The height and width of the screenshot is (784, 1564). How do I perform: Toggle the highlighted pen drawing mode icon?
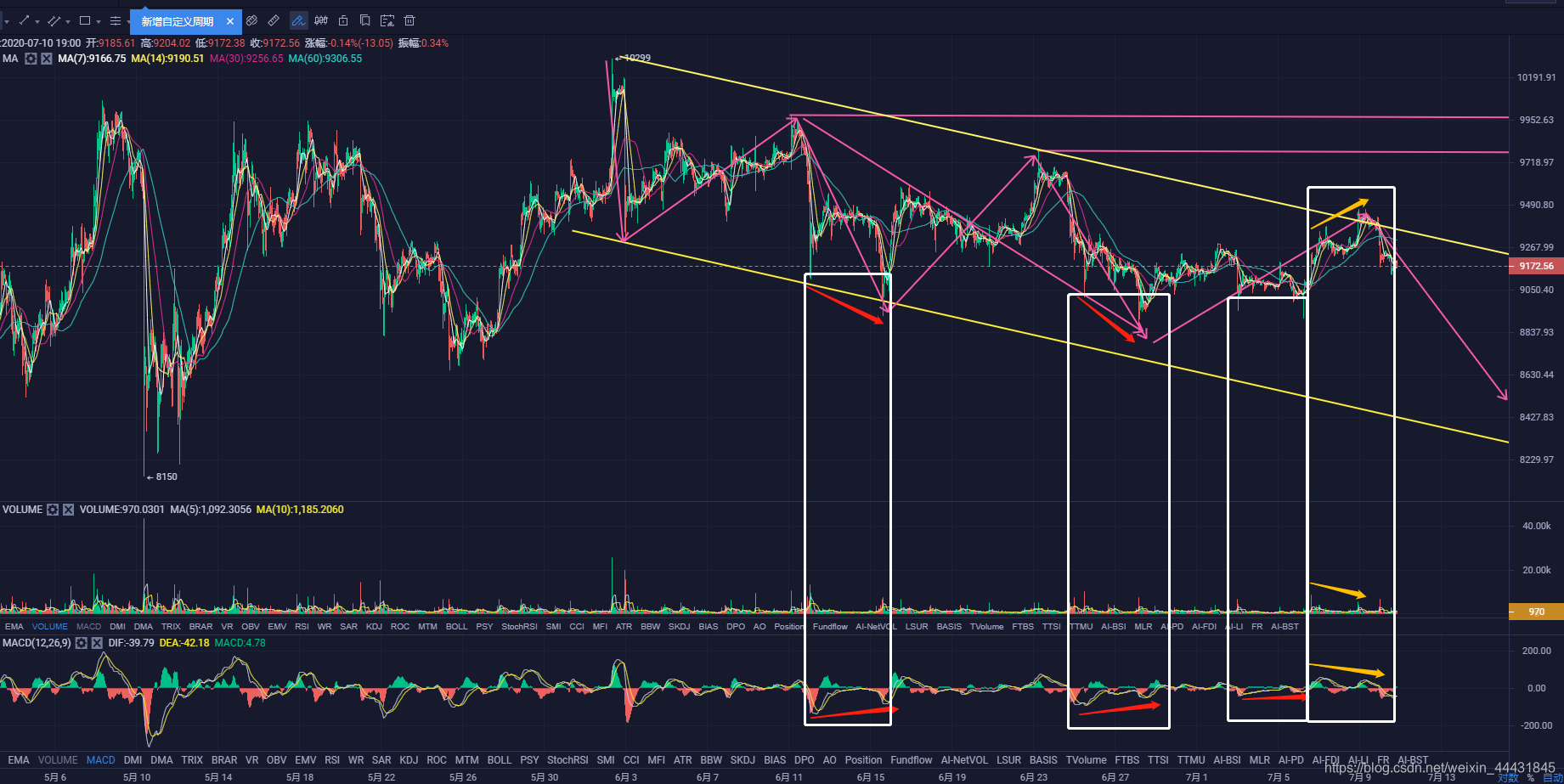tap(298, 20)
